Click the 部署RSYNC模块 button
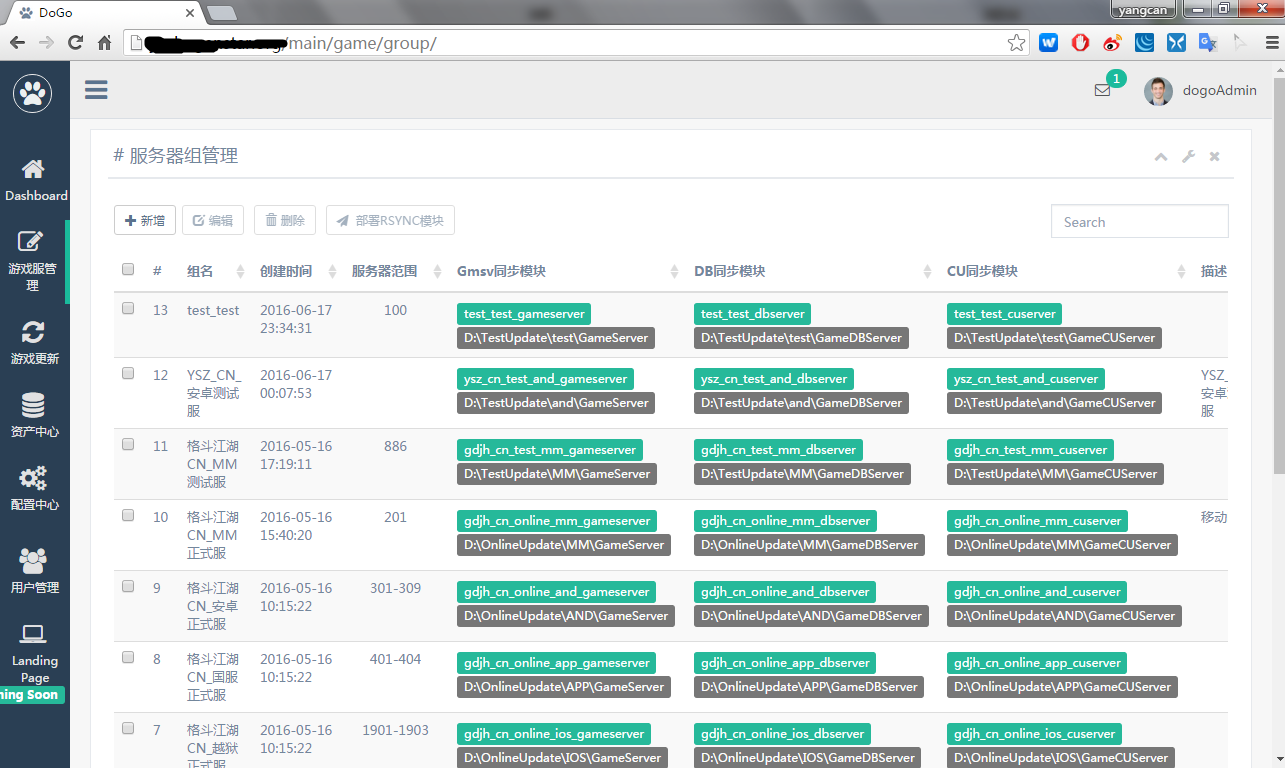The height and width of the screenshot is (768, 1285). pyautogui.click(x=390, y=221)
